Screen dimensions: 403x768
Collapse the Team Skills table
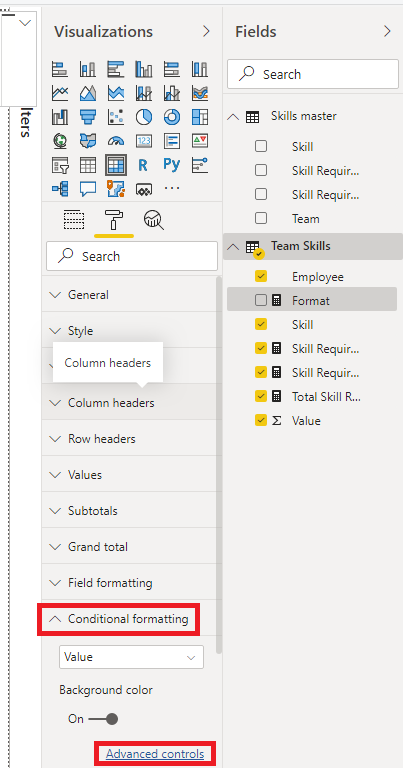[234, 246]
